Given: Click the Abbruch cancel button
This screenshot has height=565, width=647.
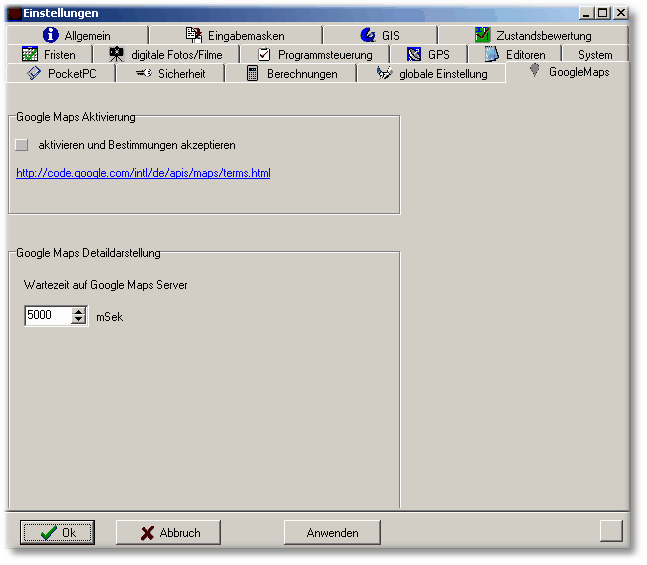Looking at the screenshot, I should 168,533.
